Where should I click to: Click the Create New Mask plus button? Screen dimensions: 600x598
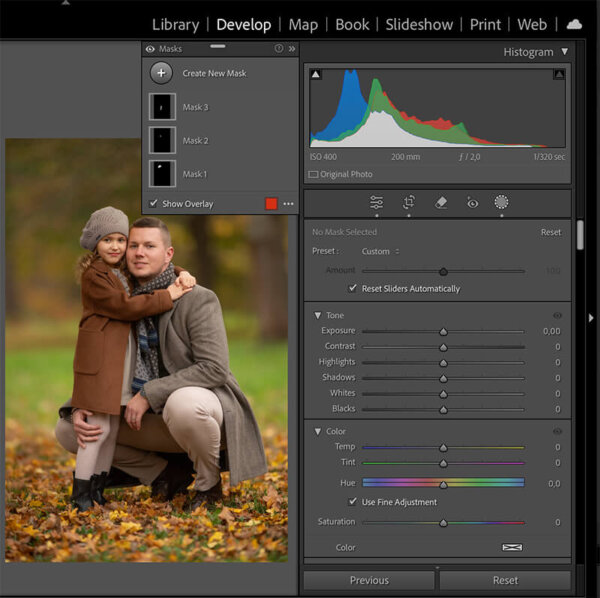click(161, 73)
